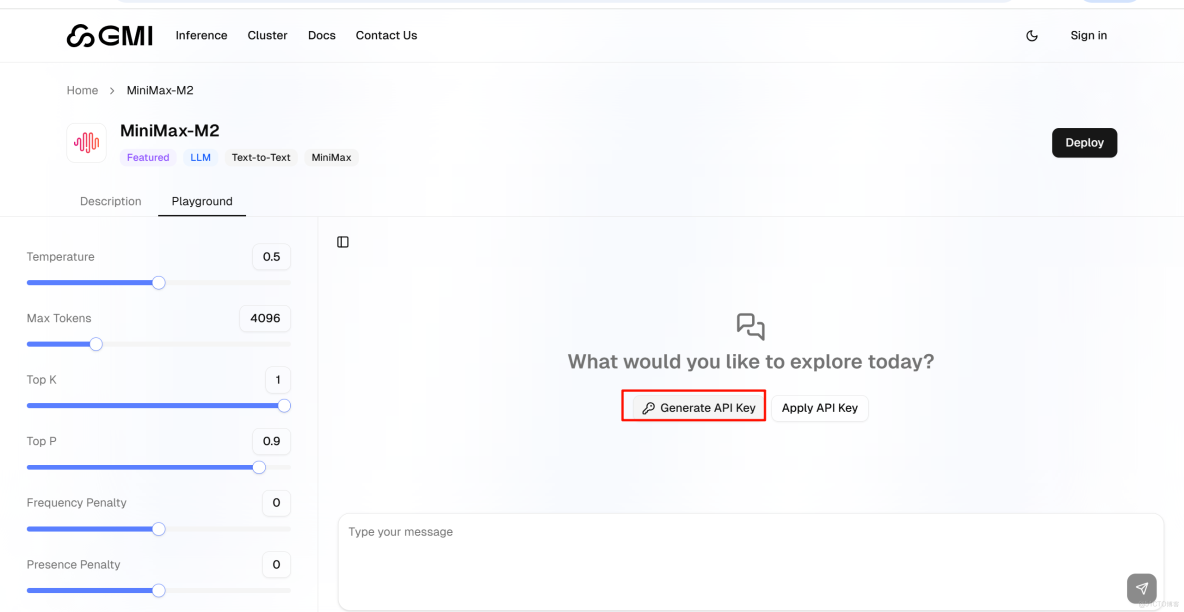The height and width of the screenshot is (612, 1184).
Task: Adjust the Temperature slider handle
Action: 158,283
